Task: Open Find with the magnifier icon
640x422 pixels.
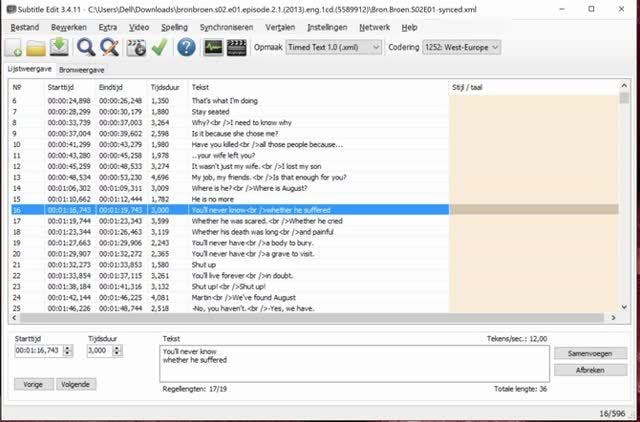Action: coord(86,47)
